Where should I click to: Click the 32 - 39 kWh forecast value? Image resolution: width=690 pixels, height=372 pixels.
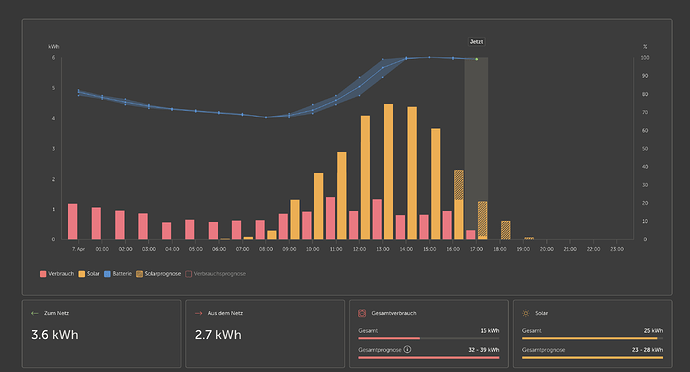pyautogui.click(x=484, y=350)
